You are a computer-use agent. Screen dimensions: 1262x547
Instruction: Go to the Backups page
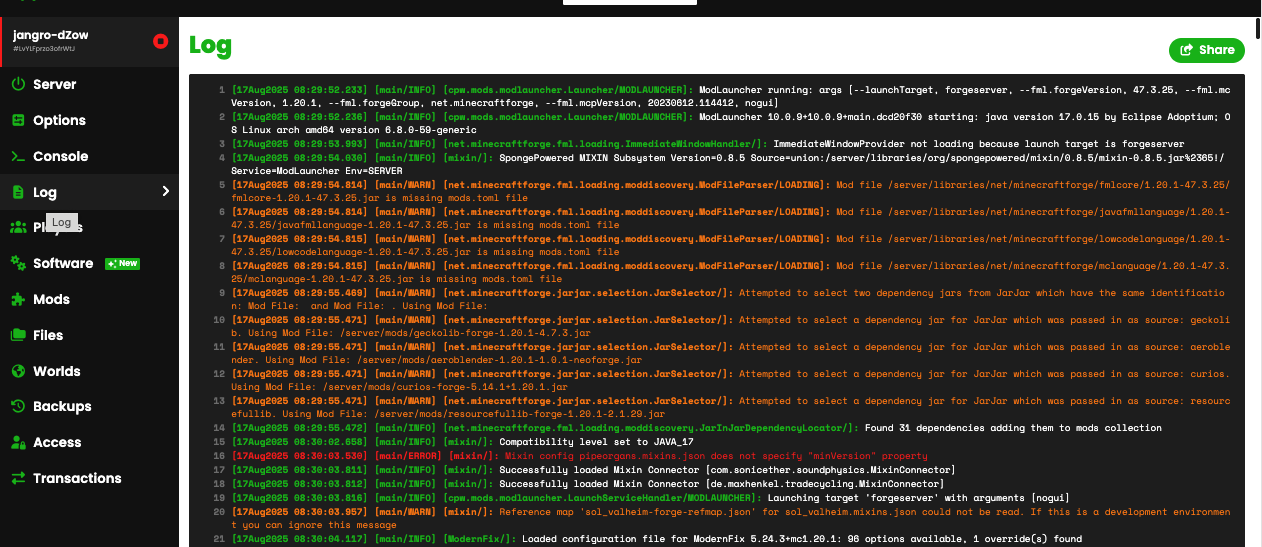point(62,407)
